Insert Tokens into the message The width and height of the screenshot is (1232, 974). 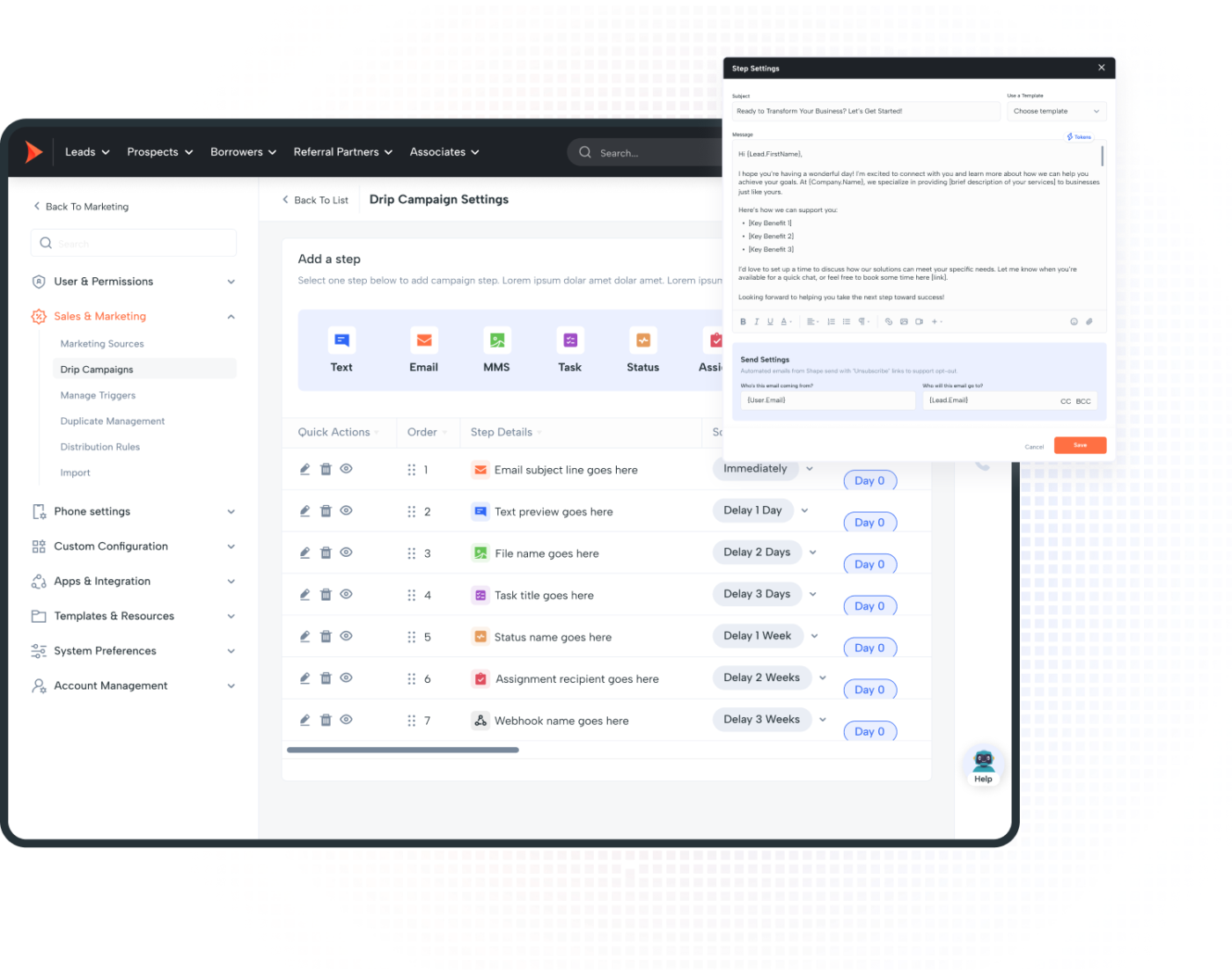[1079, 137]
